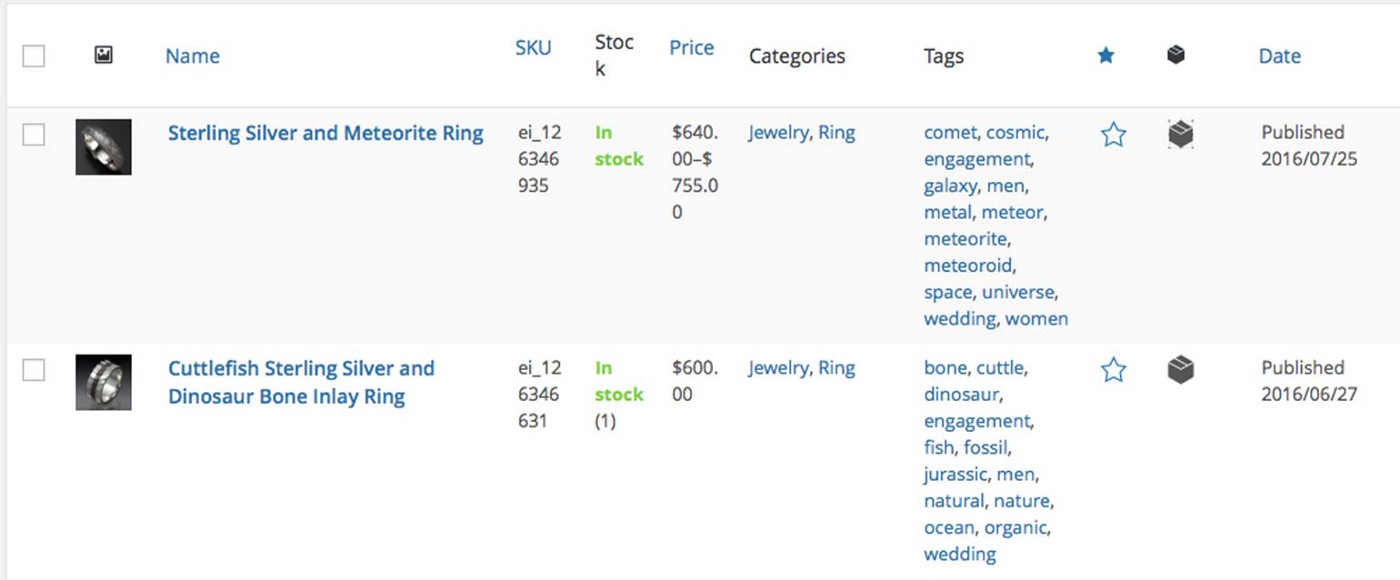The image size is (1400, 580).
Task: Sort products by Date column
Action: (1280, 56)
